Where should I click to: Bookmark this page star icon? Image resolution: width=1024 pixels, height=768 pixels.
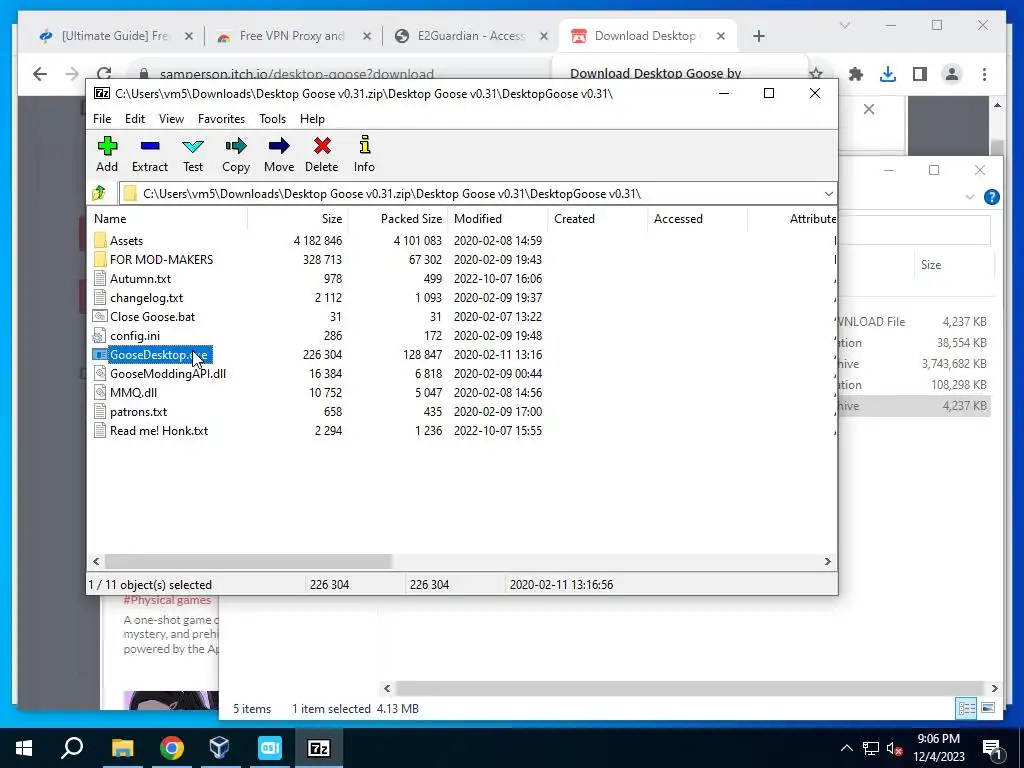816,73
